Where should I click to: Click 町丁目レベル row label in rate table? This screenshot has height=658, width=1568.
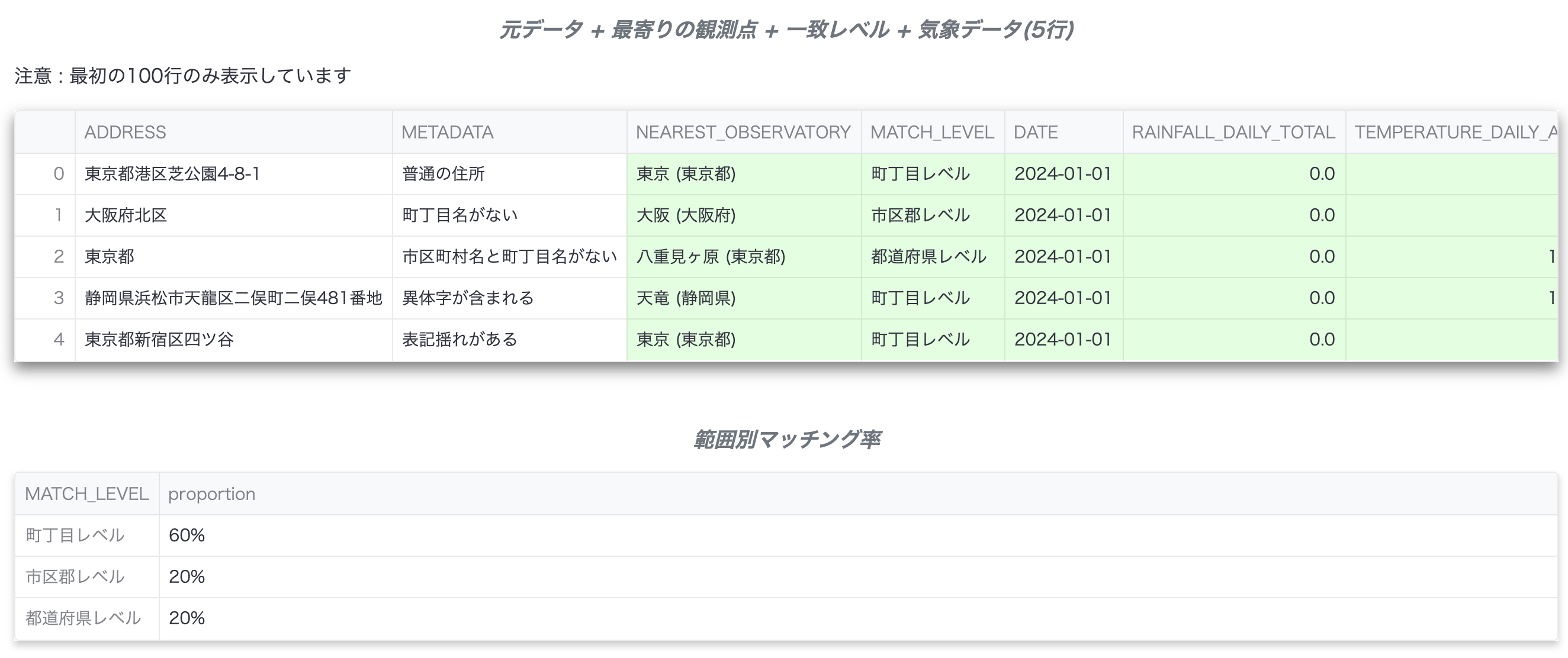pos(87,535)
